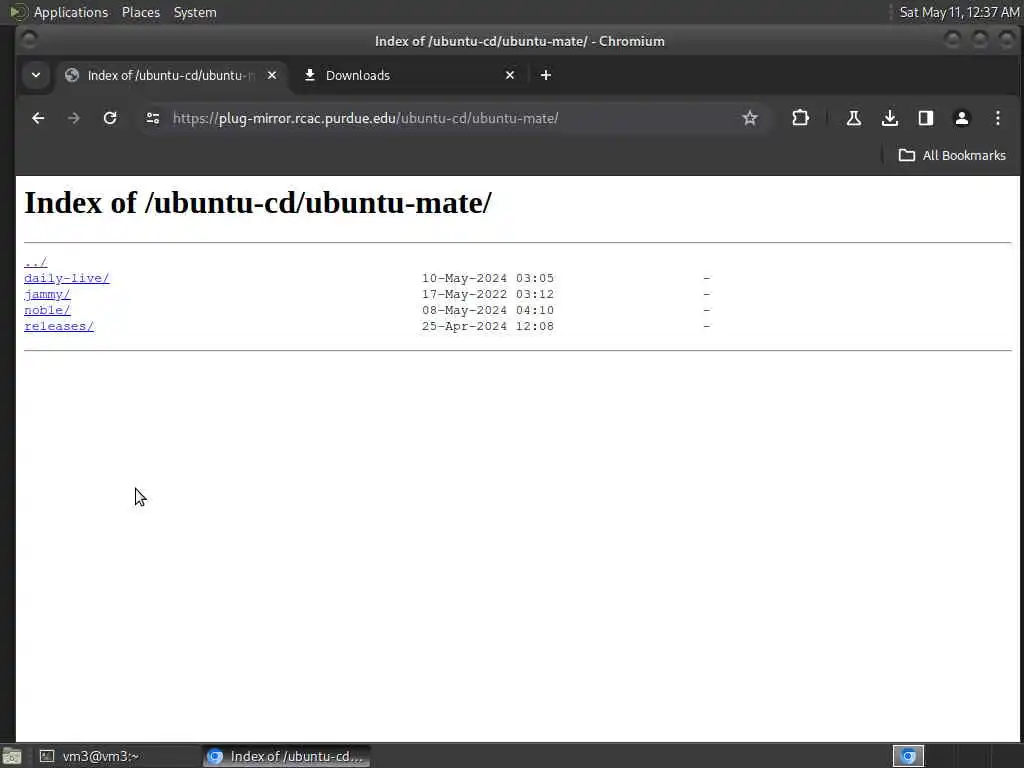Click the clock Sat May 11 in panel

[x=959, y=12]
